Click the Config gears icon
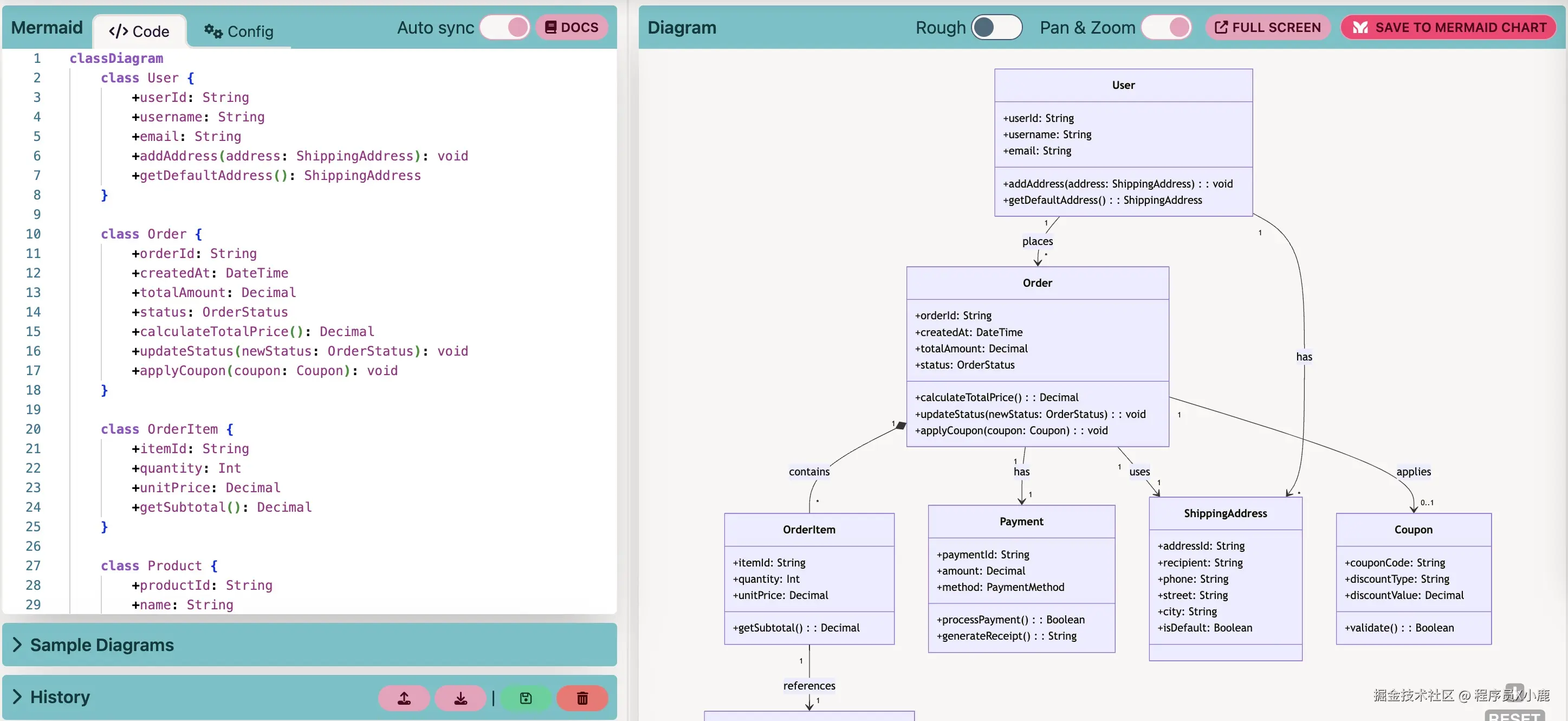1568x721 pixels. click(212, 30)
